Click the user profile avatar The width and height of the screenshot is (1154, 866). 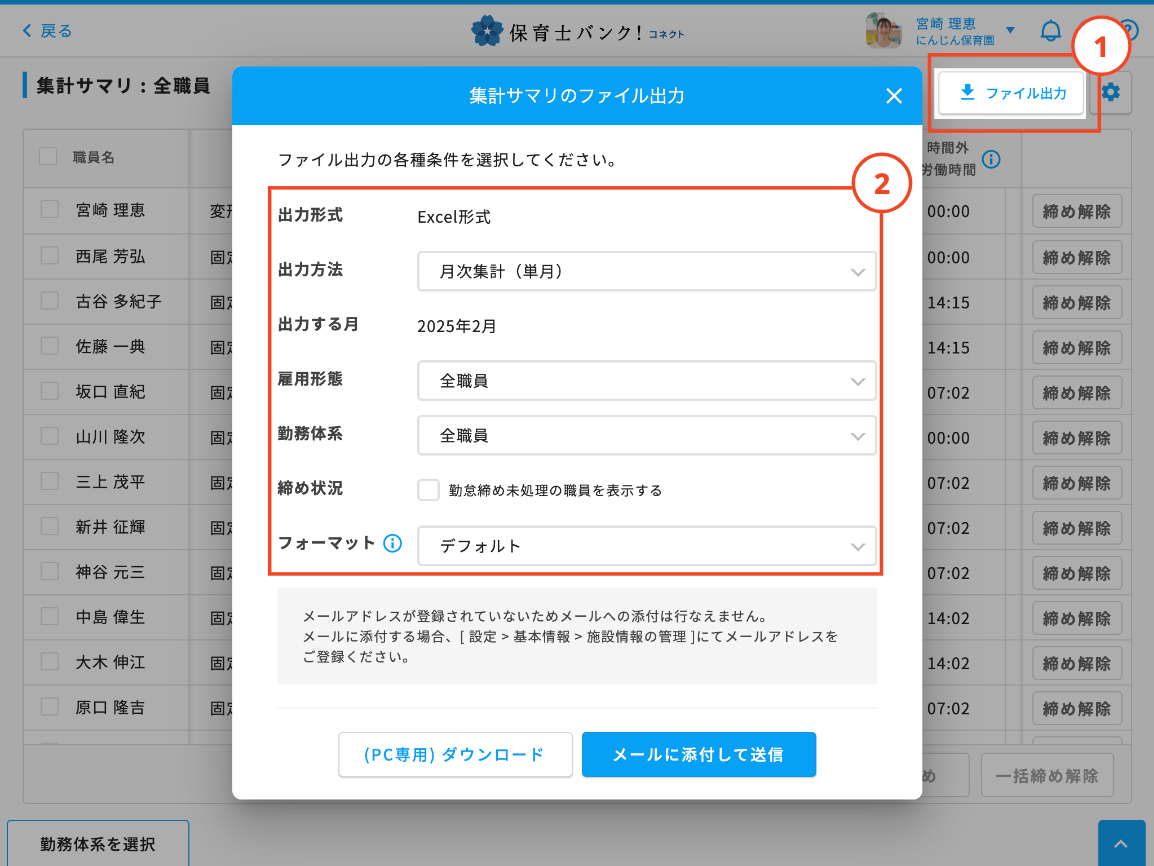pos(883,31)
